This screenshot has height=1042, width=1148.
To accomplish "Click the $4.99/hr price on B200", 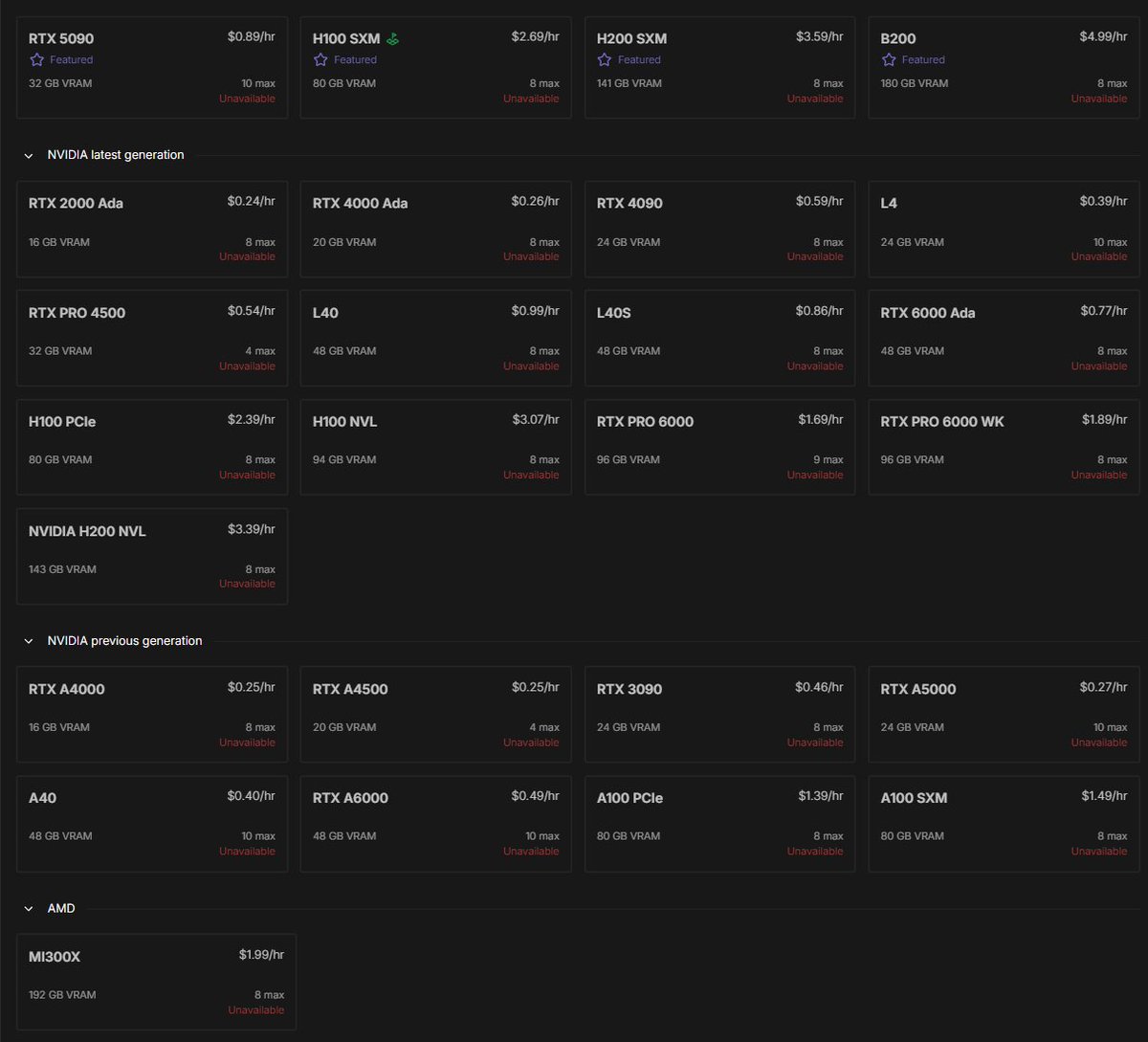I will [x=1104, y=37].
